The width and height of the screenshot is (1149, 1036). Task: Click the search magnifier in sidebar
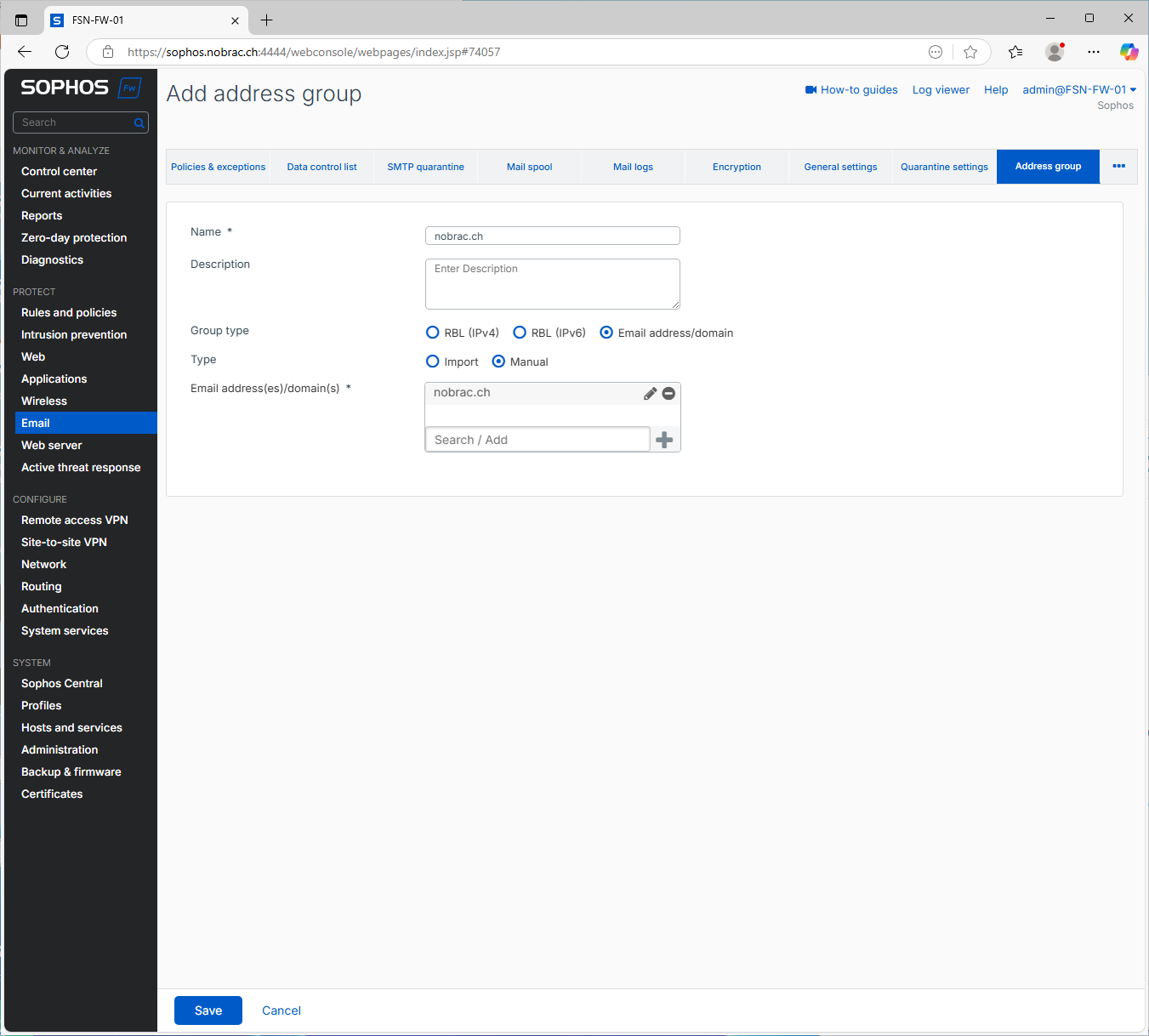pyautogui.click(x=139, y=123)
